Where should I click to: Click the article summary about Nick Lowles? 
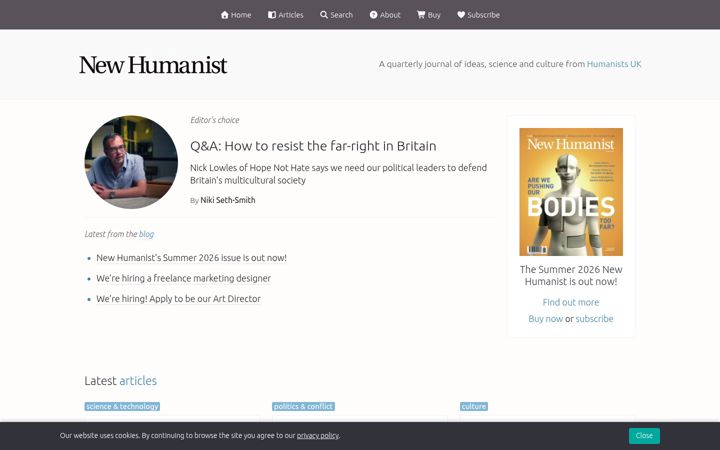[x=338, y=174]
